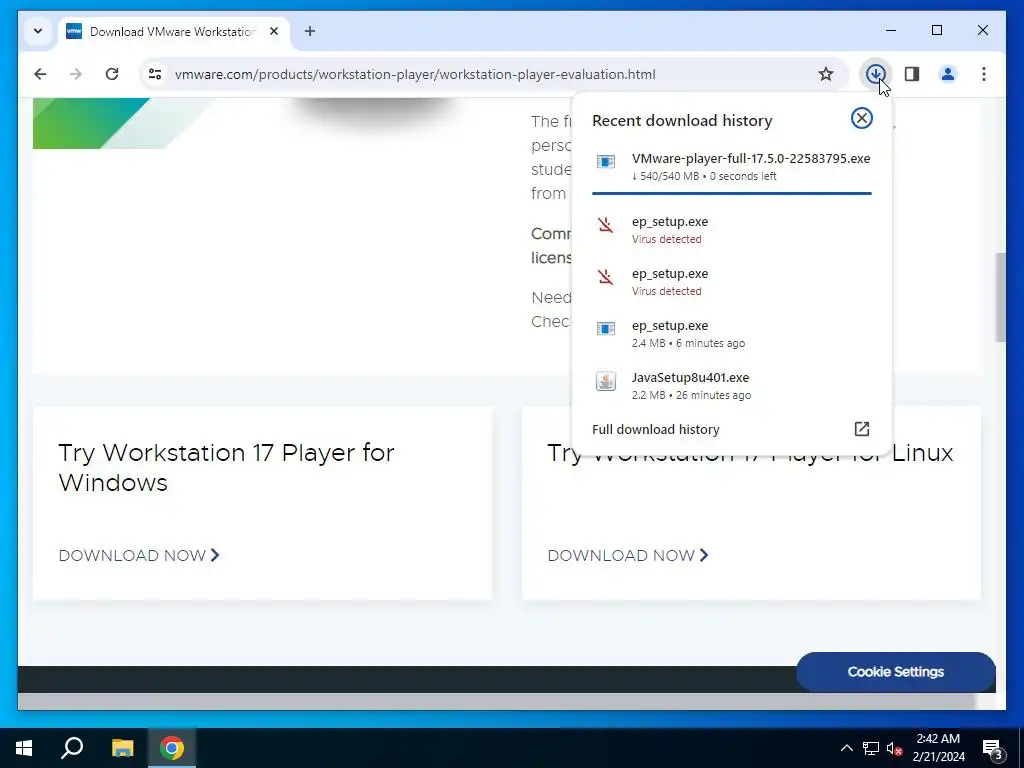Open the Windows Start menu
The height and width of the screenshot is (768, 1024).
point(24,748)
